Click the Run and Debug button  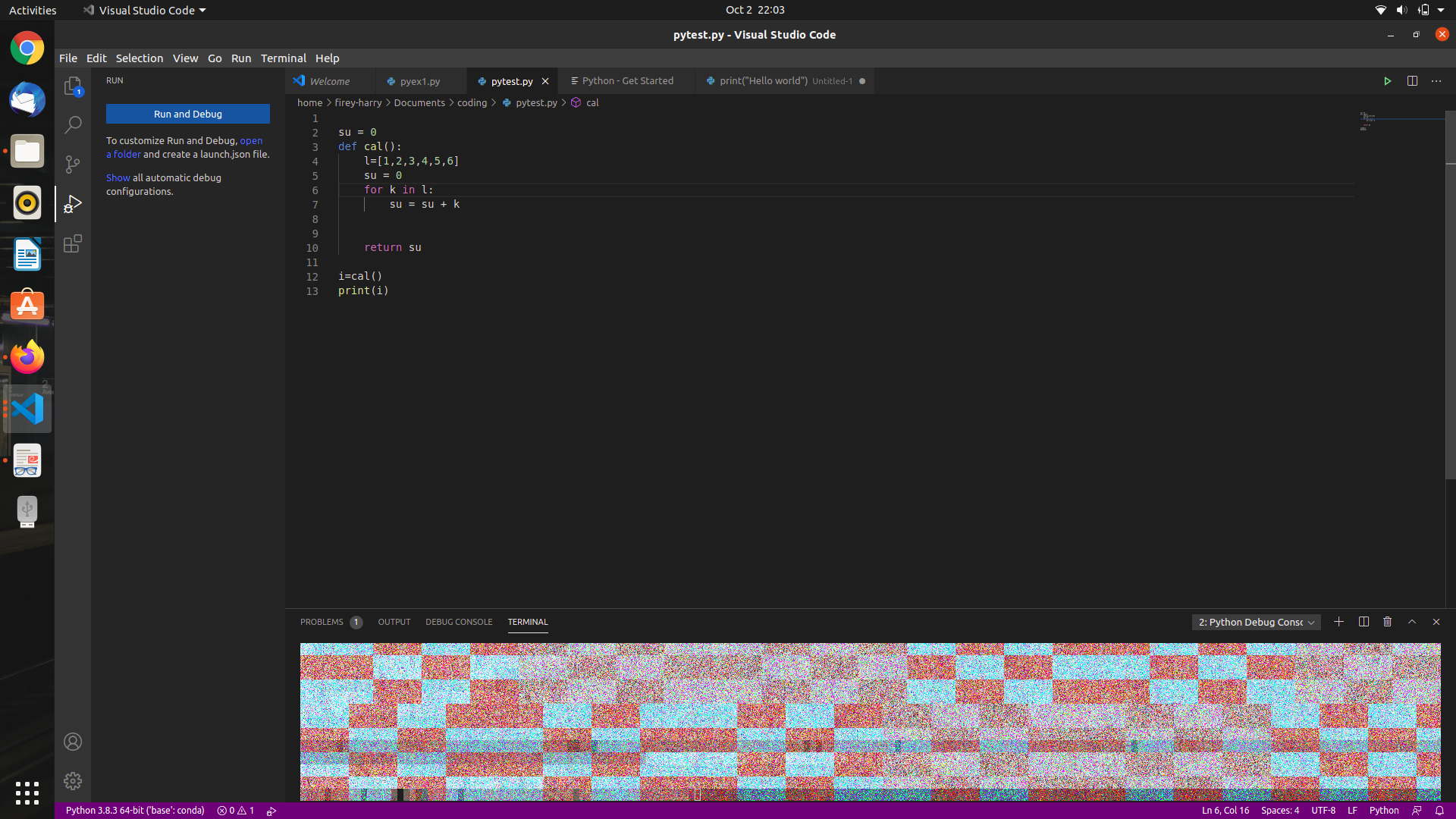(187, 114)
